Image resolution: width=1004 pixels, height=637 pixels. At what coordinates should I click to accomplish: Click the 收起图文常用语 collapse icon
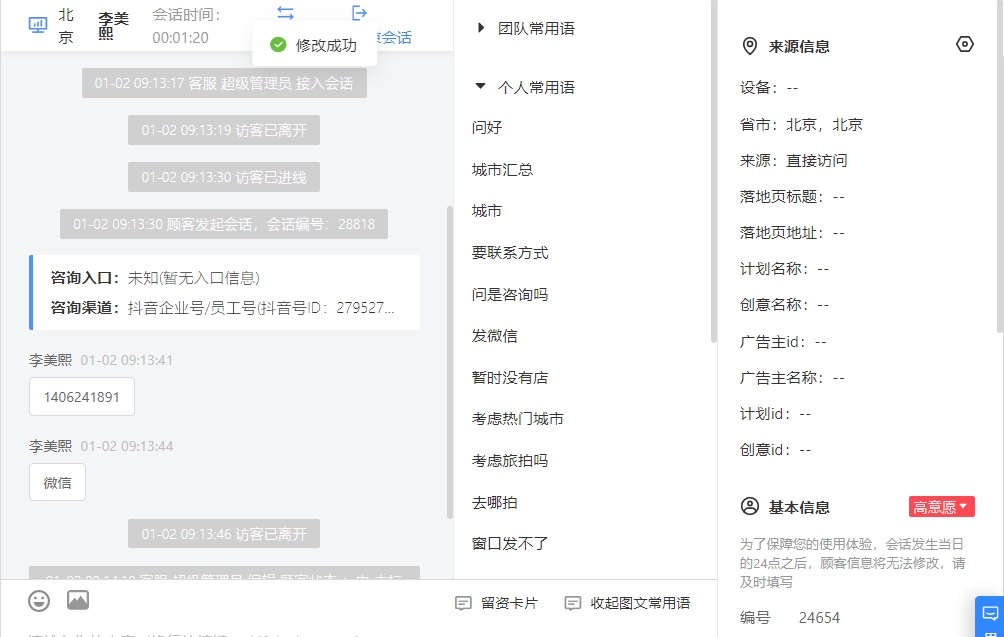click(572, 603)
